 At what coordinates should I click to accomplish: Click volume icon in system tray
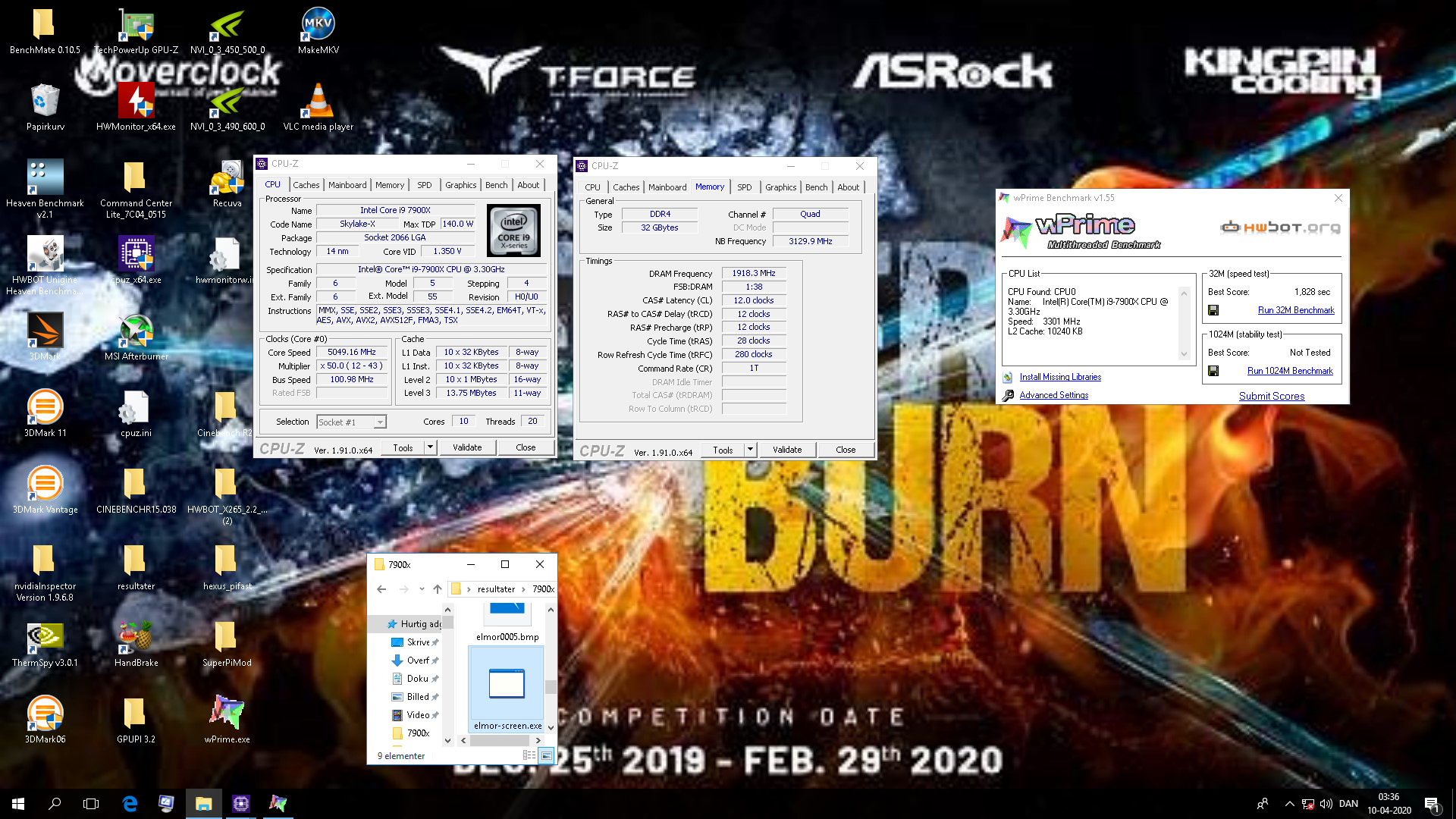click(x=1326, y=804)
